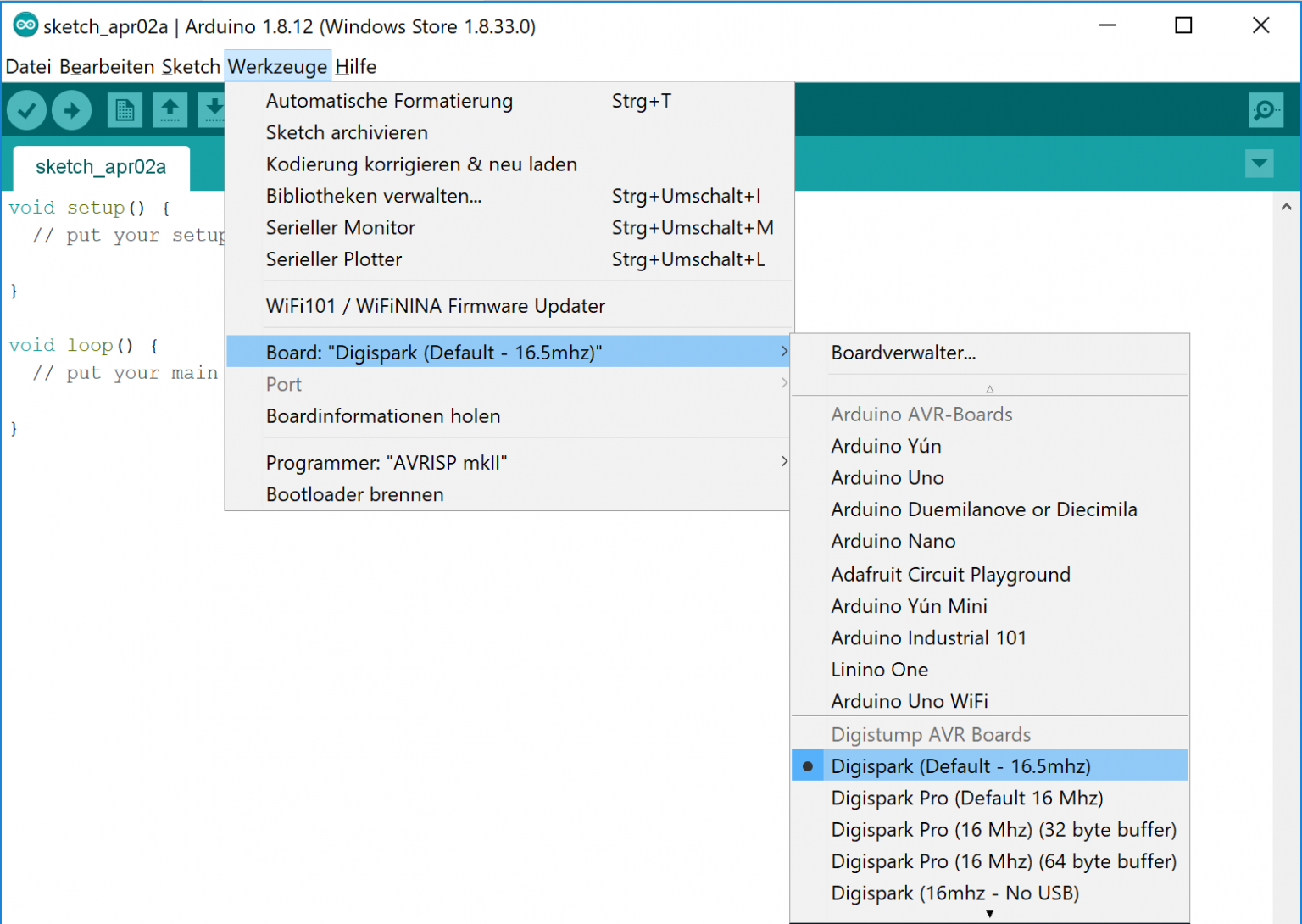
Task: Open the tab options dropdown arrow
Action: (1259, 164)
